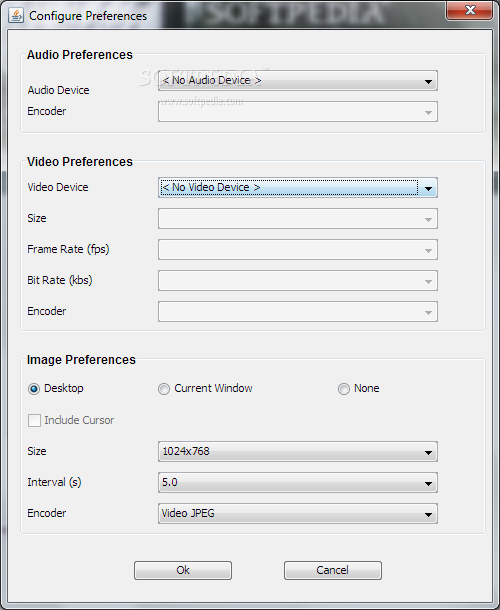Dismiss the dialog with Cancel button
The height and width of the screenshot is (610, 500).
click(333, 570)
